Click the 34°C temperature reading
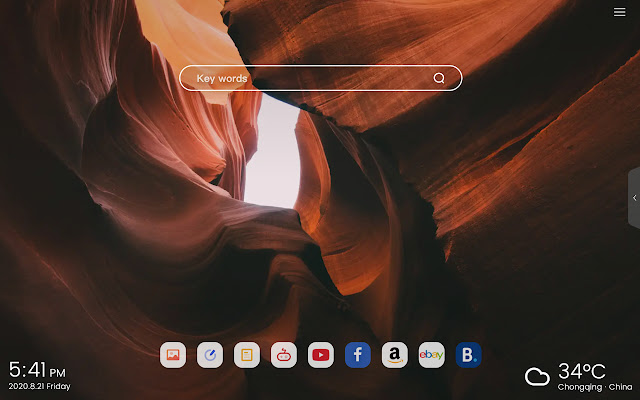The width and height of the screenshot is (640, 400). click(582, 371)
